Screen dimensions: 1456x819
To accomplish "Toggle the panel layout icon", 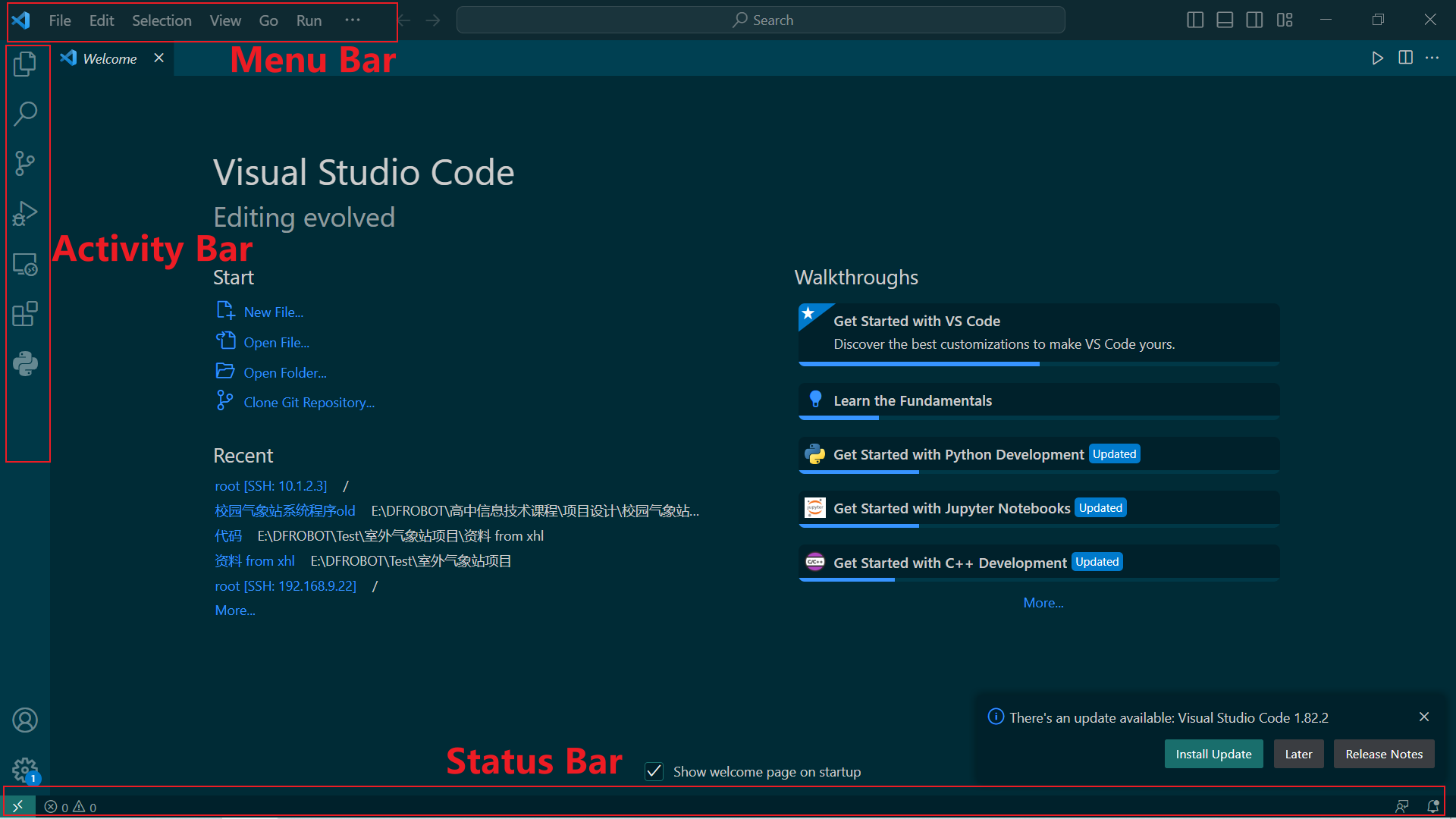I will point(1224,20).
